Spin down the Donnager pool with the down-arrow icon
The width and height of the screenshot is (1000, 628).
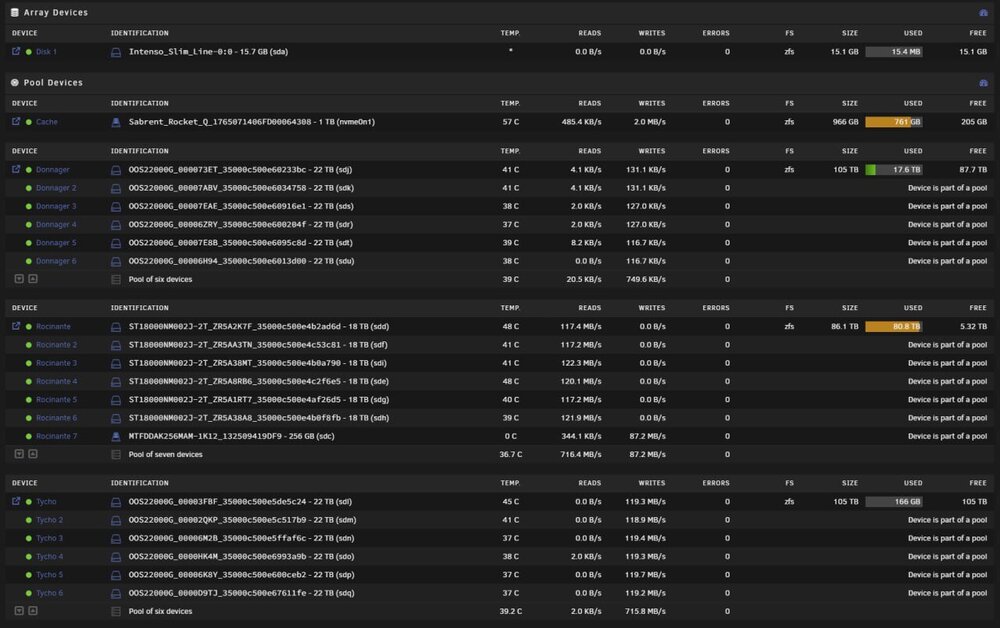(x=19, y=279)
